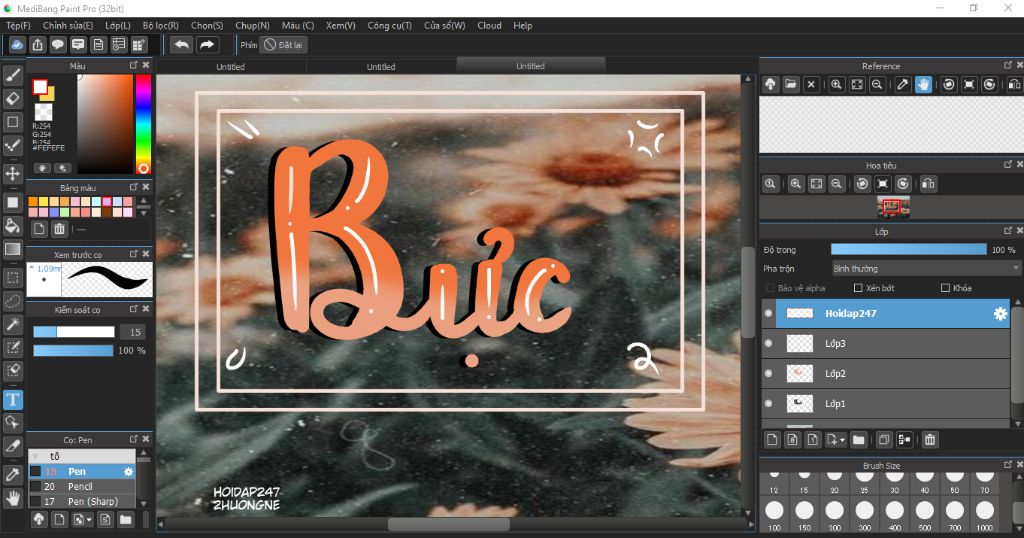Toggle Bảo vệ alpha checkbox
The width and height of the screenshot is (1024, 538).
[x=770, y=288]
